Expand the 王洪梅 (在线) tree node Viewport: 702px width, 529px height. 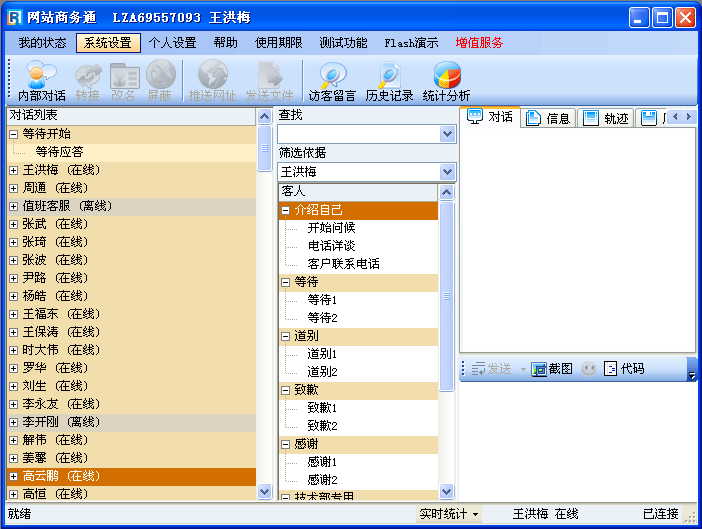[x=14, y=170]
